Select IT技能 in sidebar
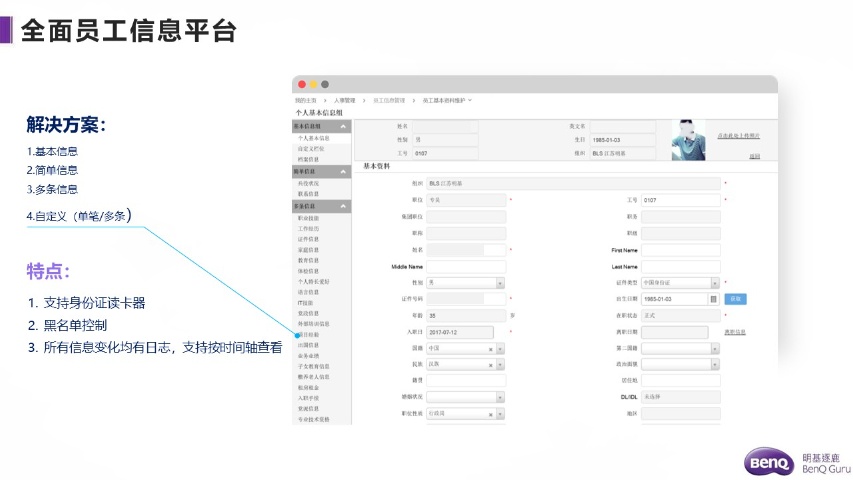Viewport: 853px width, 480px height. coord(305,303)
